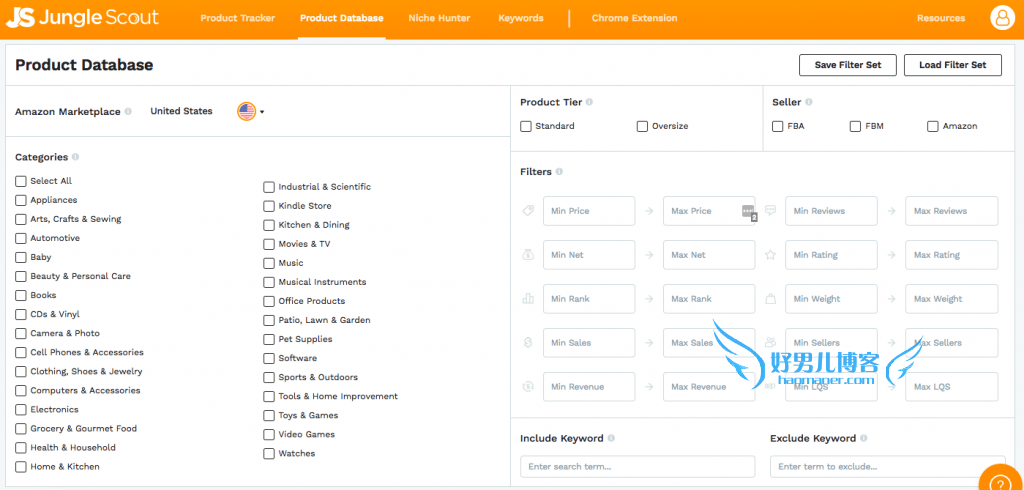Click info icon next to Amazon Marketplace

128,111
